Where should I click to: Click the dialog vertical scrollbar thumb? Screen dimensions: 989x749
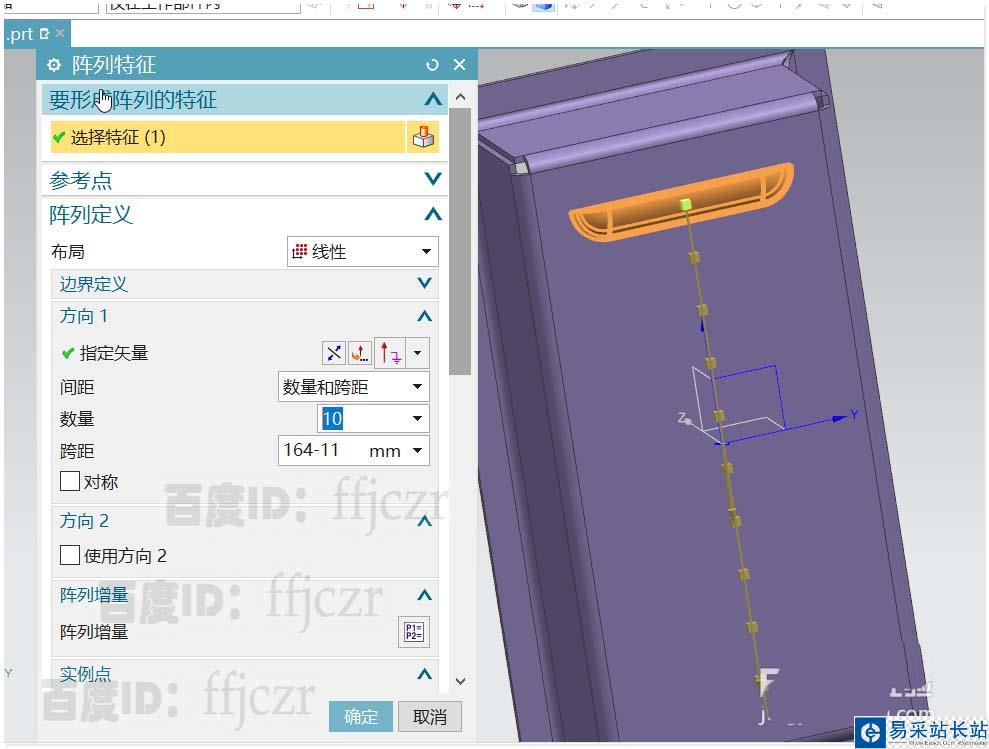[x=460, y=241]
